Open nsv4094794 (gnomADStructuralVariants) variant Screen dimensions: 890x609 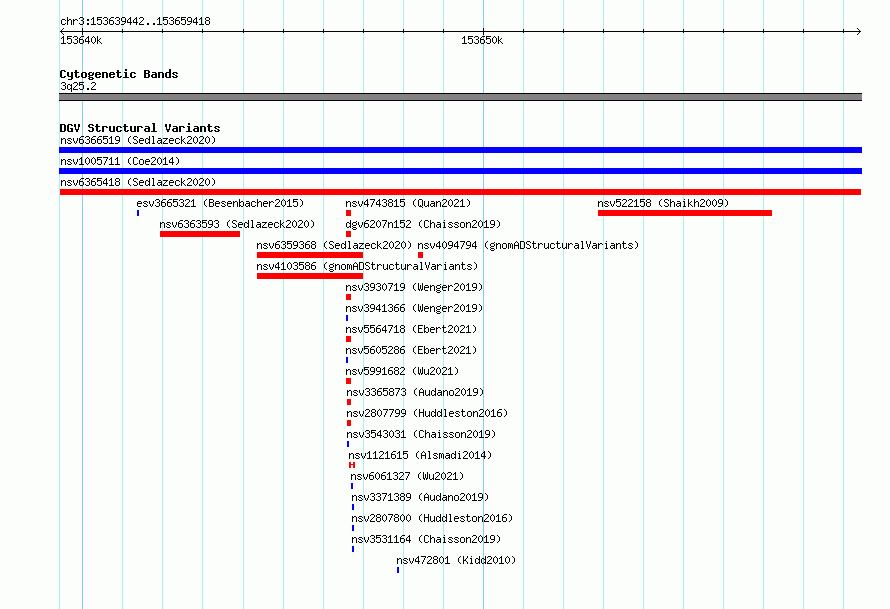[x=528, y=245]
